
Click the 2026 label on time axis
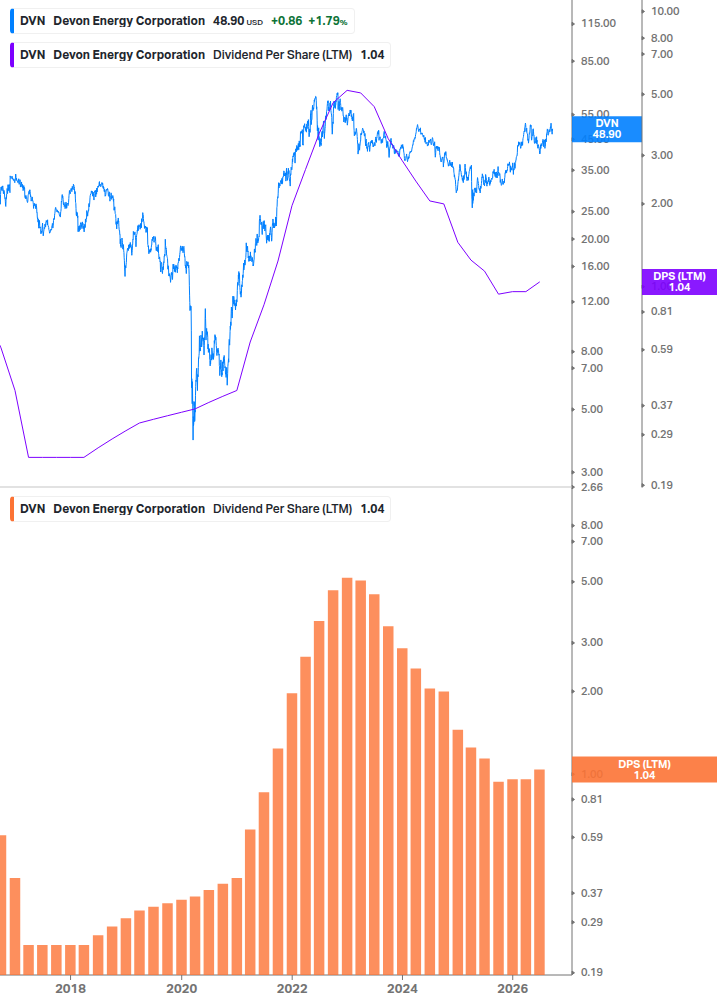click(x=513, y=988)
